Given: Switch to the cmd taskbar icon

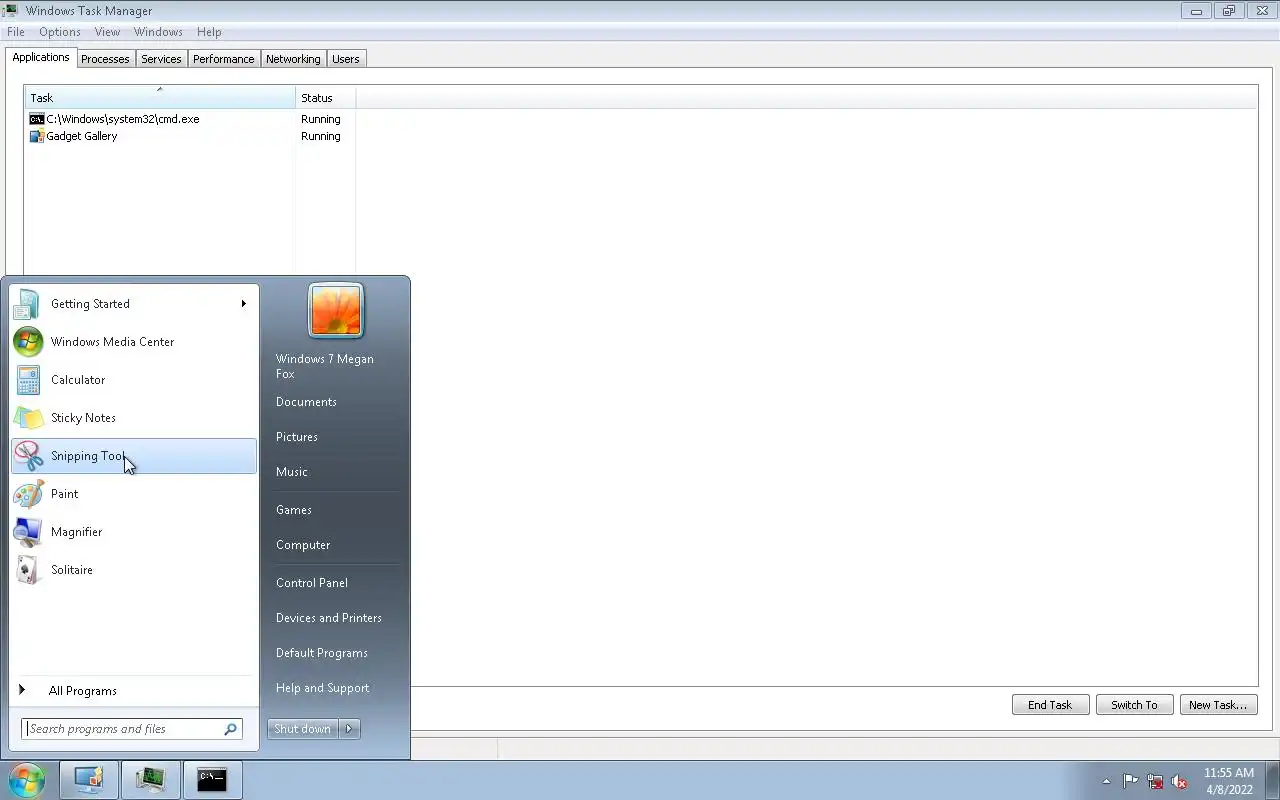Looking at the screenshot, I should pyautogui.click(x=212, y=780).
